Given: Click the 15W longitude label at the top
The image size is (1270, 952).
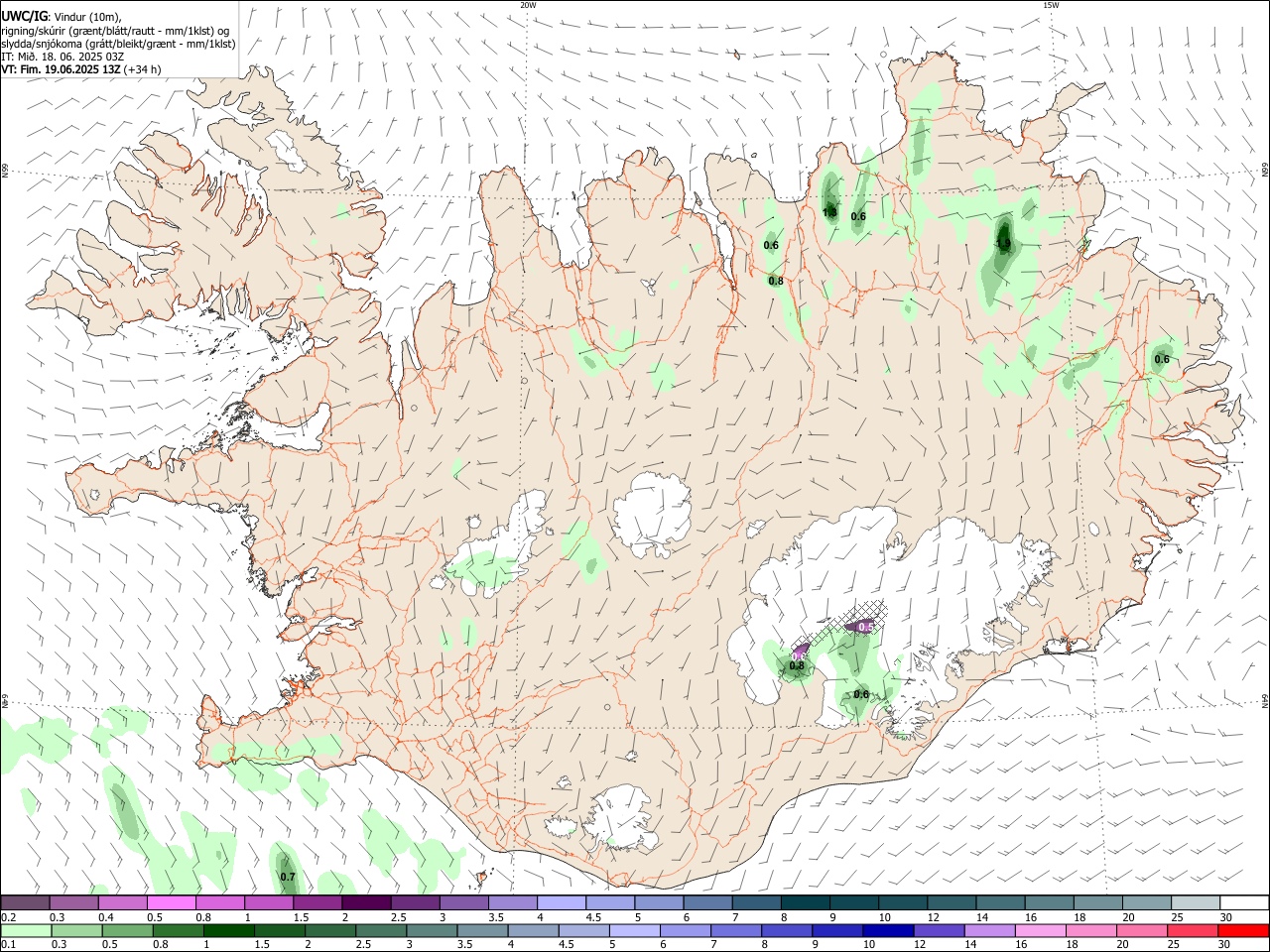Looking at the screenshot, I should tap(1051, 5).
